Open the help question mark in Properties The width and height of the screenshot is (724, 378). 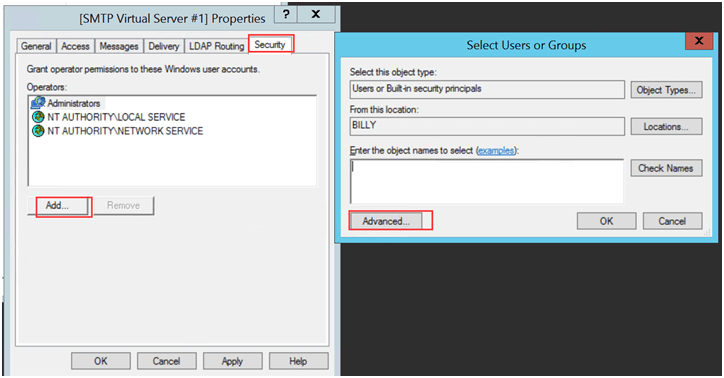pyautogui.click(x=286, y=14)
